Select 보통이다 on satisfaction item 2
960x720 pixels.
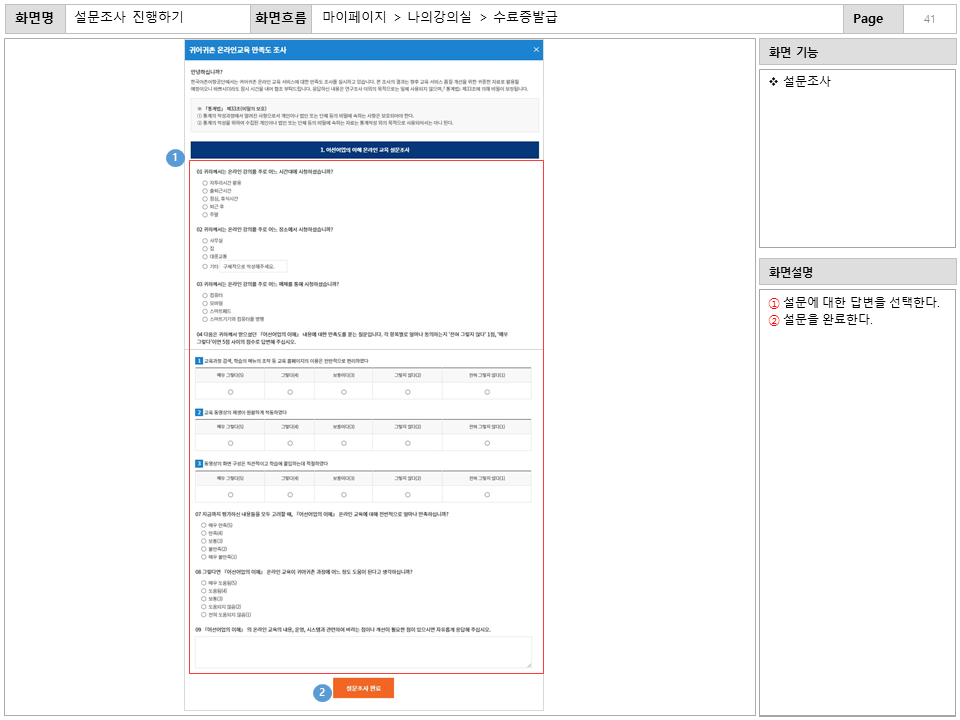(x=344, y=441)
